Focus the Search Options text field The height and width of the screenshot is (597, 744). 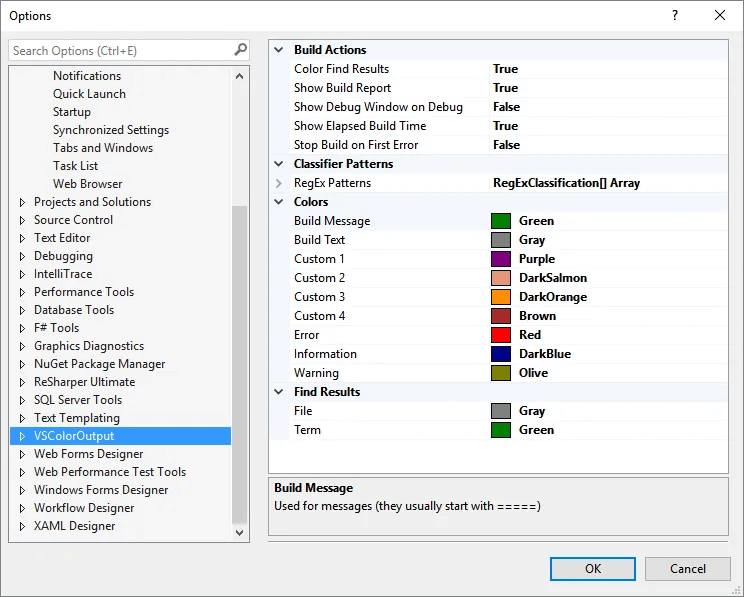[x=120, y=50]
